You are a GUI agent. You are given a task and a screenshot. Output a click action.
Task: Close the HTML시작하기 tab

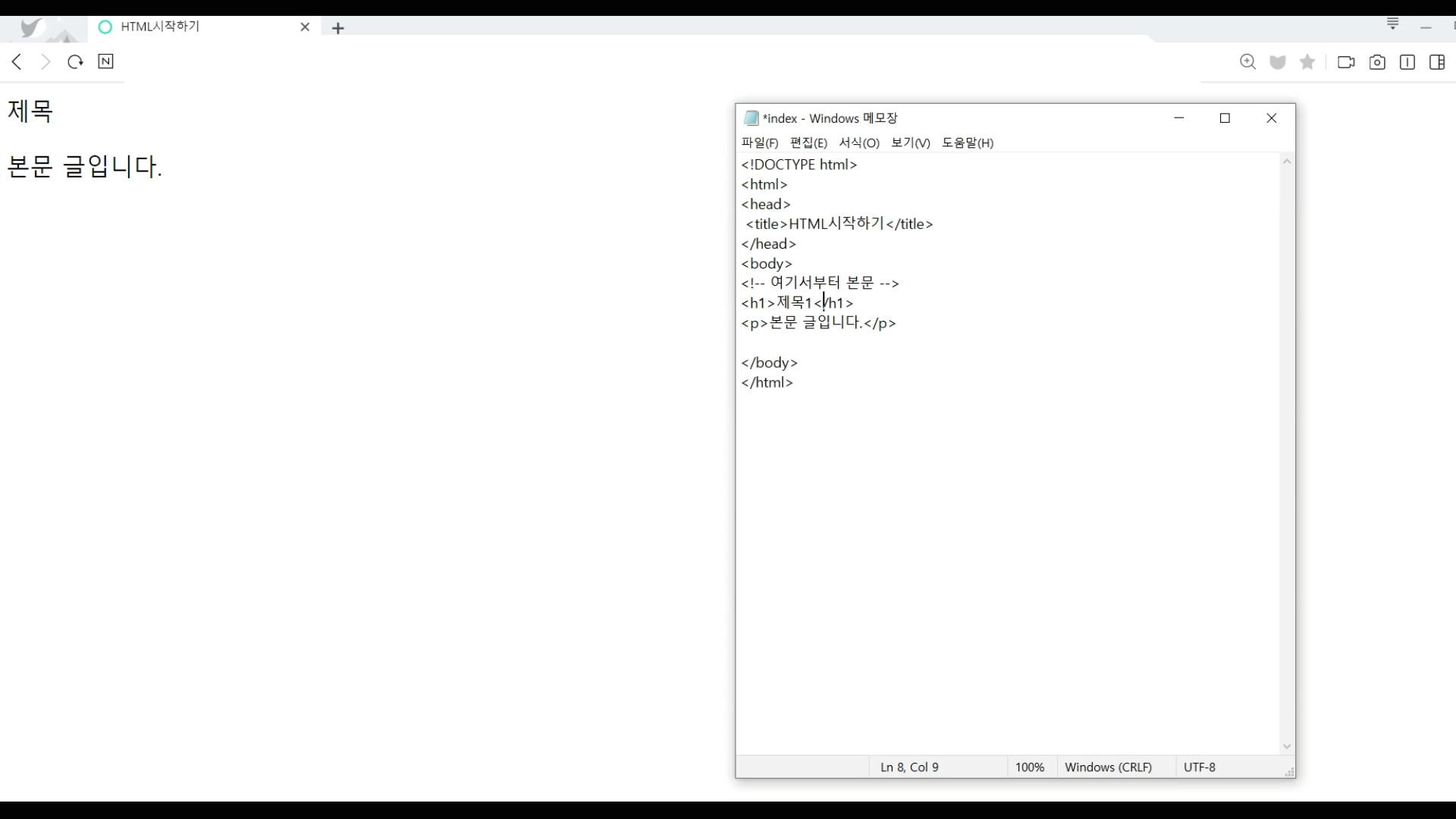point(305,27)
